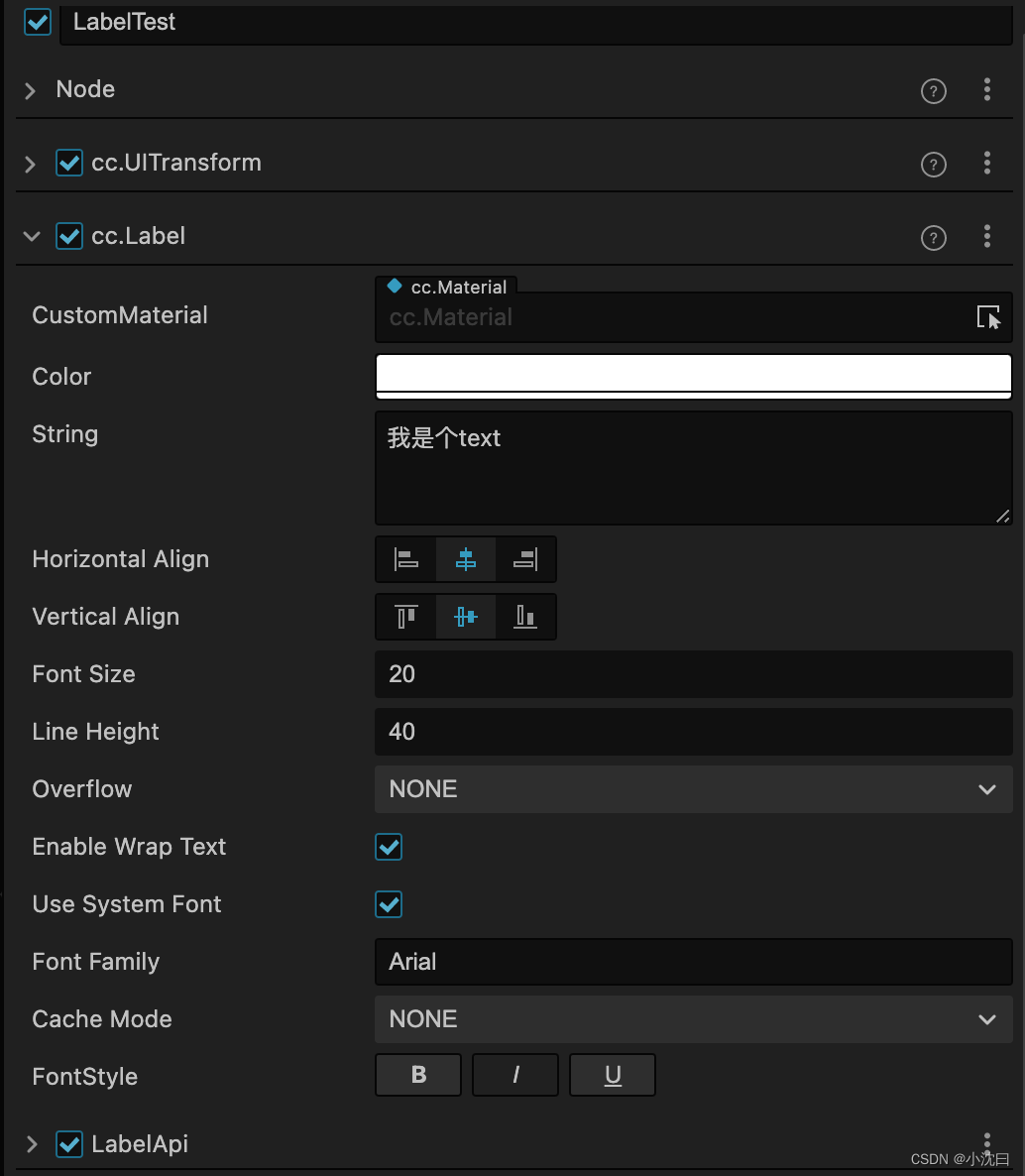Click the Node section help icon

933,90
